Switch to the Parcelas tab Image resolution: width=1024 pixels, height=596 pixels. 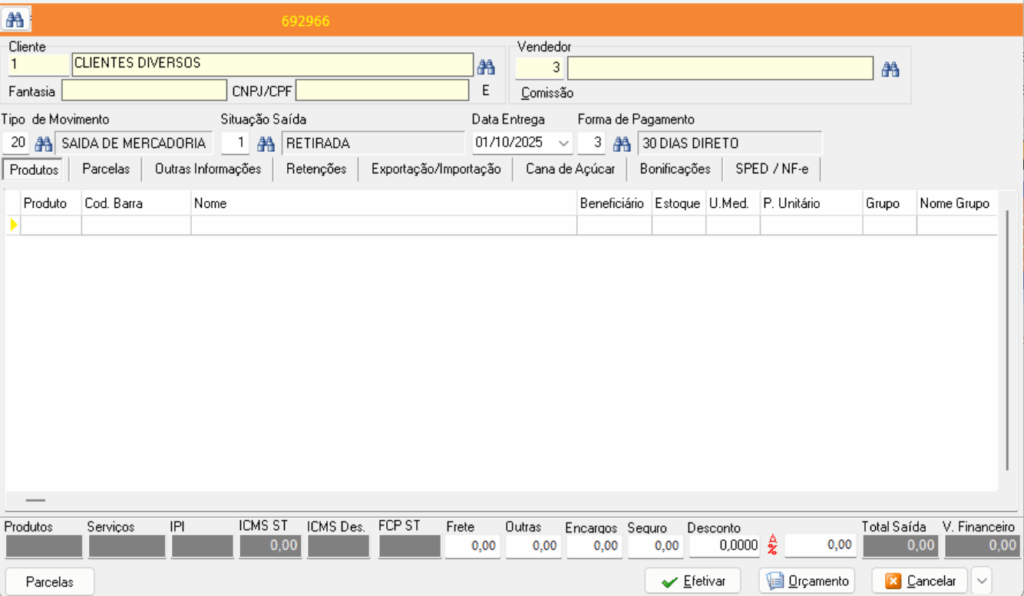click(x=106, y=169)
